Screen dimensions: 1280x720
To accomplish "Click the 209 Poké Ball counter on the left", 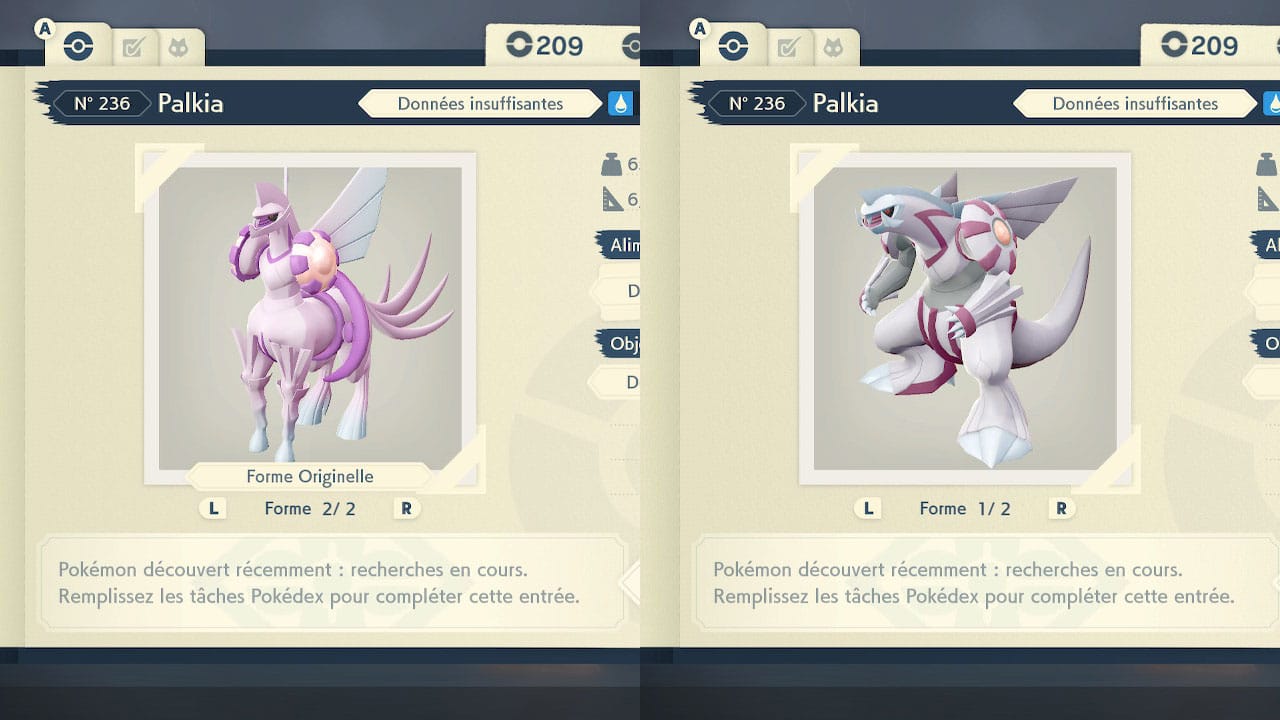I will [x=545, y=45].
